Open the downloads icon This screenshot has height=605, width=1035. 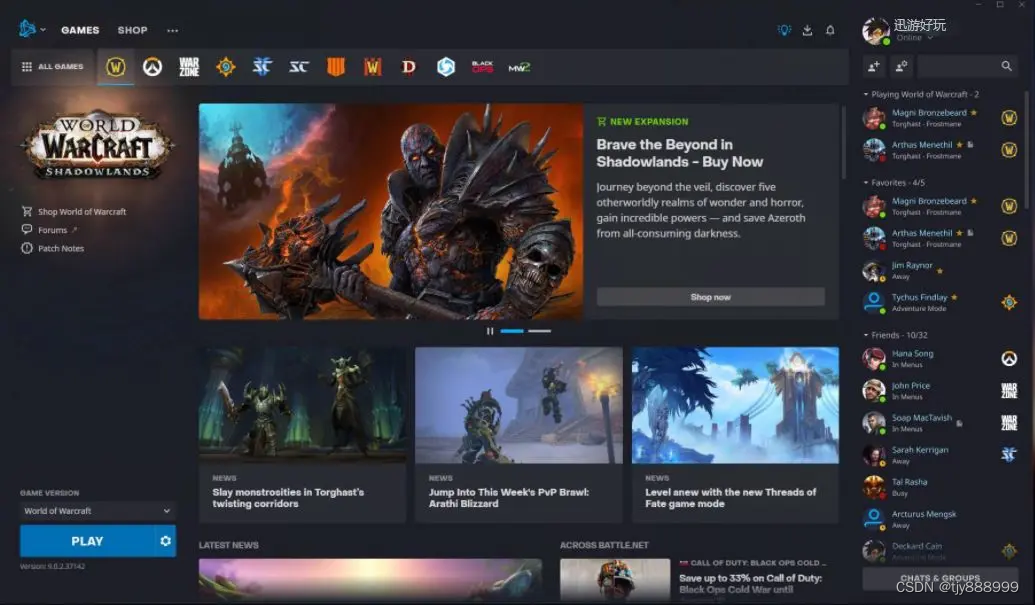point(807,30)
